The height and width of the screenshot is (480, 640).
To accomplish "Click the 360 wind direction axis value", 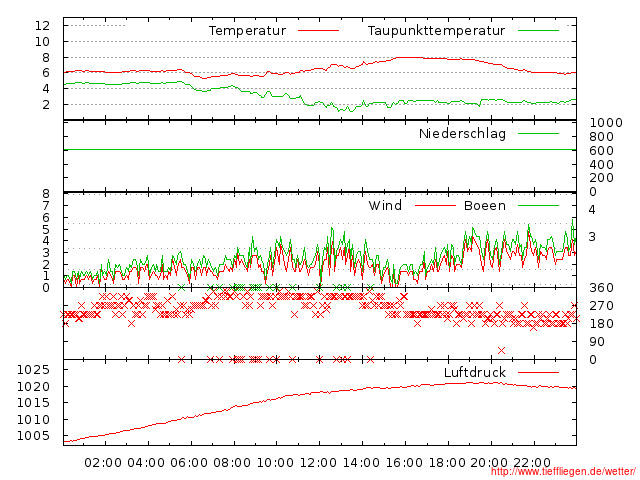I will coord(601,288).
